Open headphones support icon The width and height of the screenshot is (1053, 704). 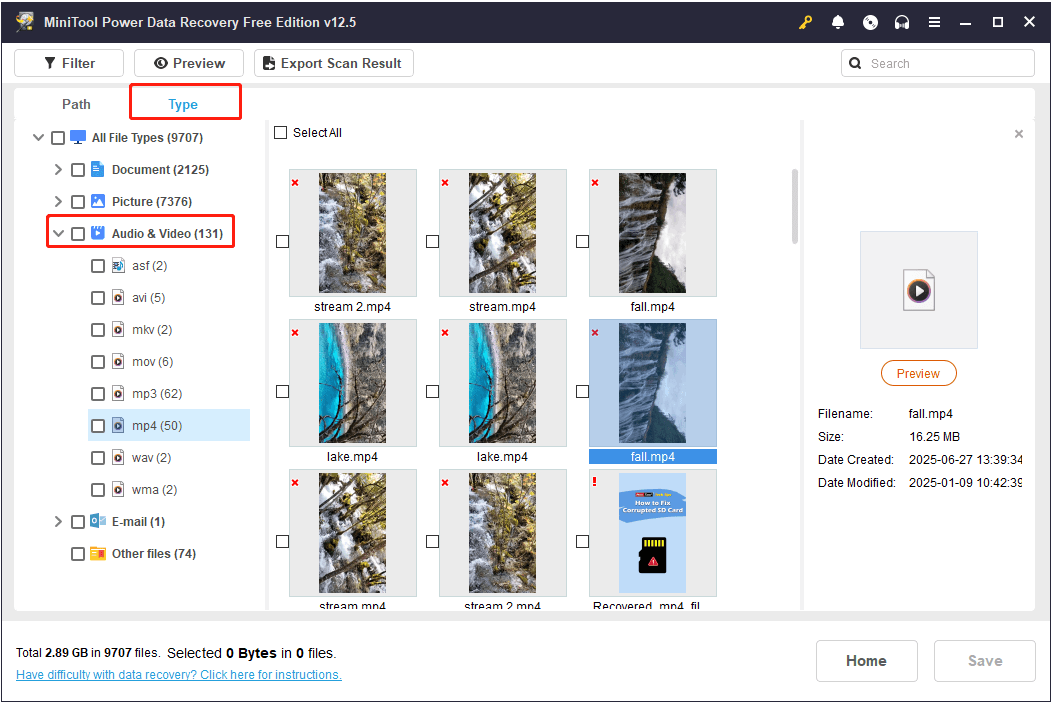(902, 22)
